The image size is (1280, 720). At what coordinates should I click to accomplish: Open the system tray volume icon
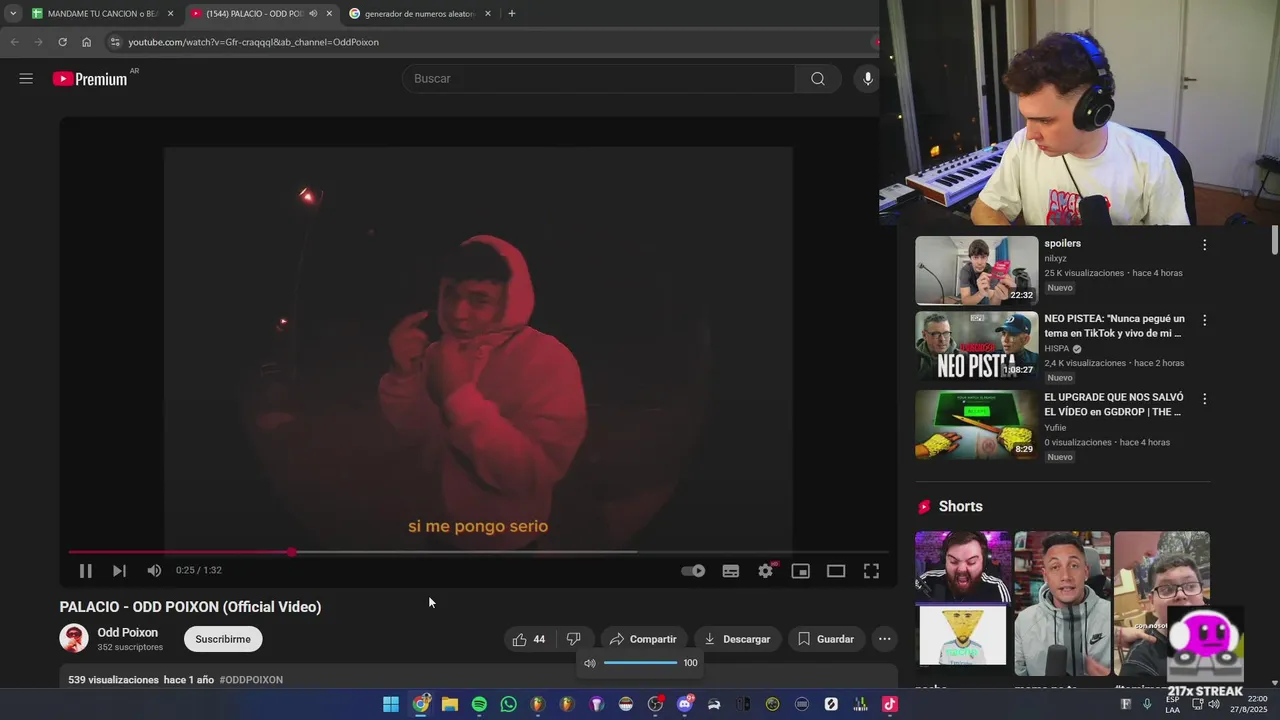1214,704
